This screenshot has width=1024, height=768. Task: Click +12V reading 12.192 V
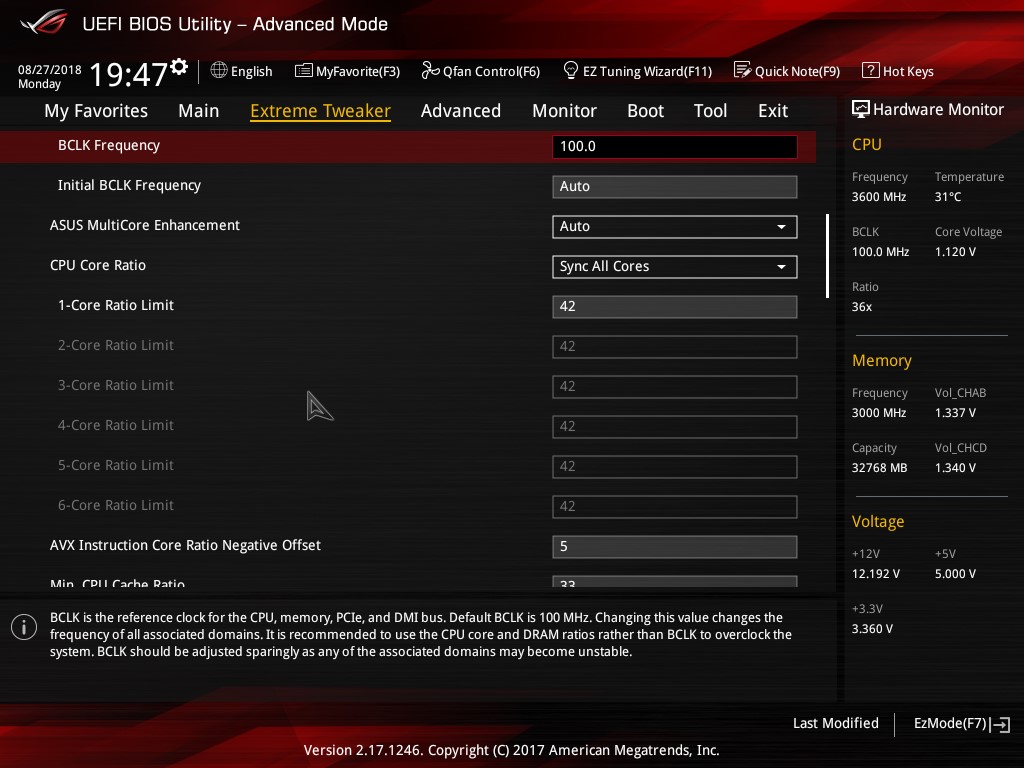coord(876,574)
